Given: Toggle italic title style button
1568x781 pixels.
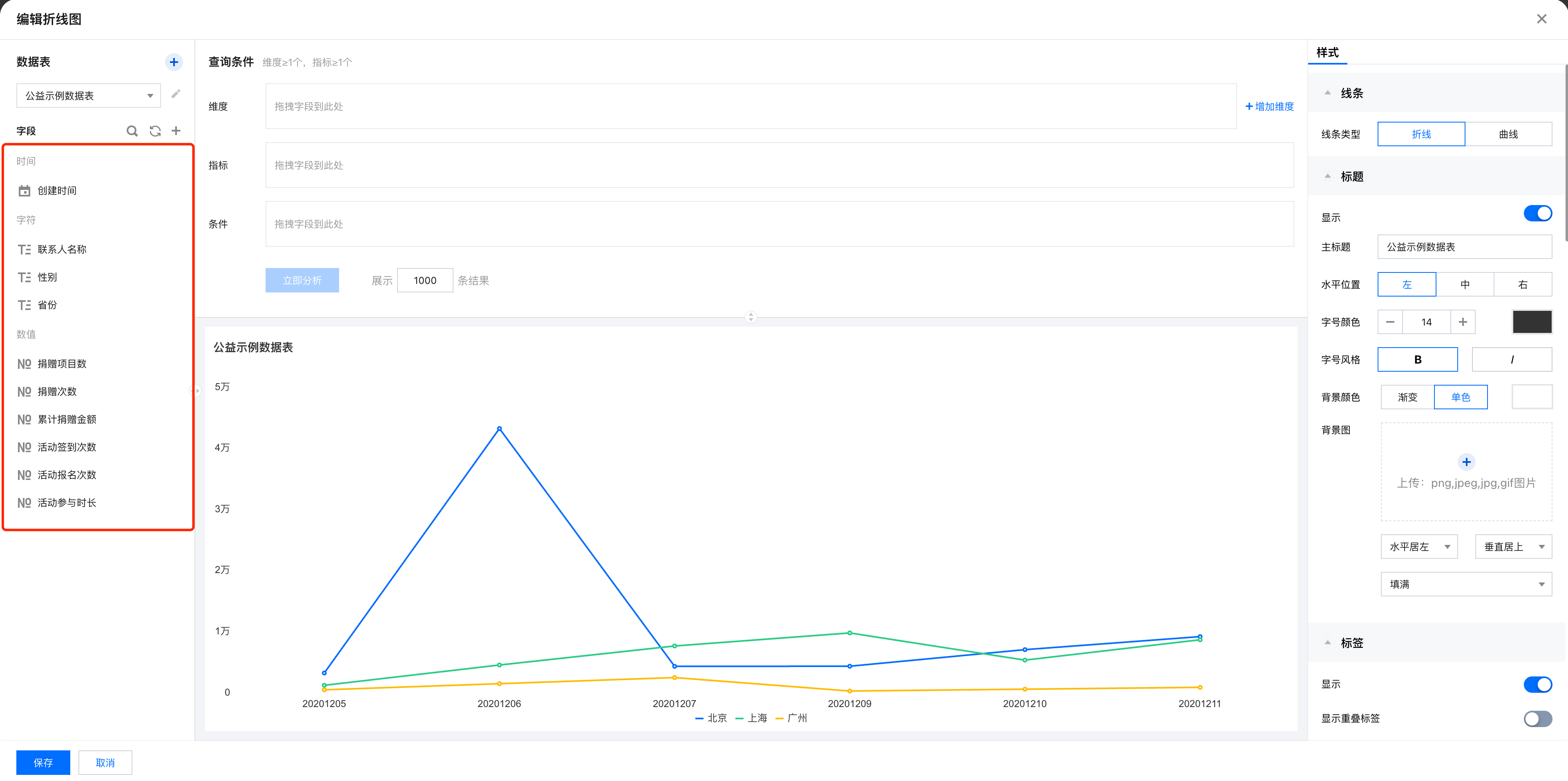Looking at the screenshot, I should coord(1511,360).
